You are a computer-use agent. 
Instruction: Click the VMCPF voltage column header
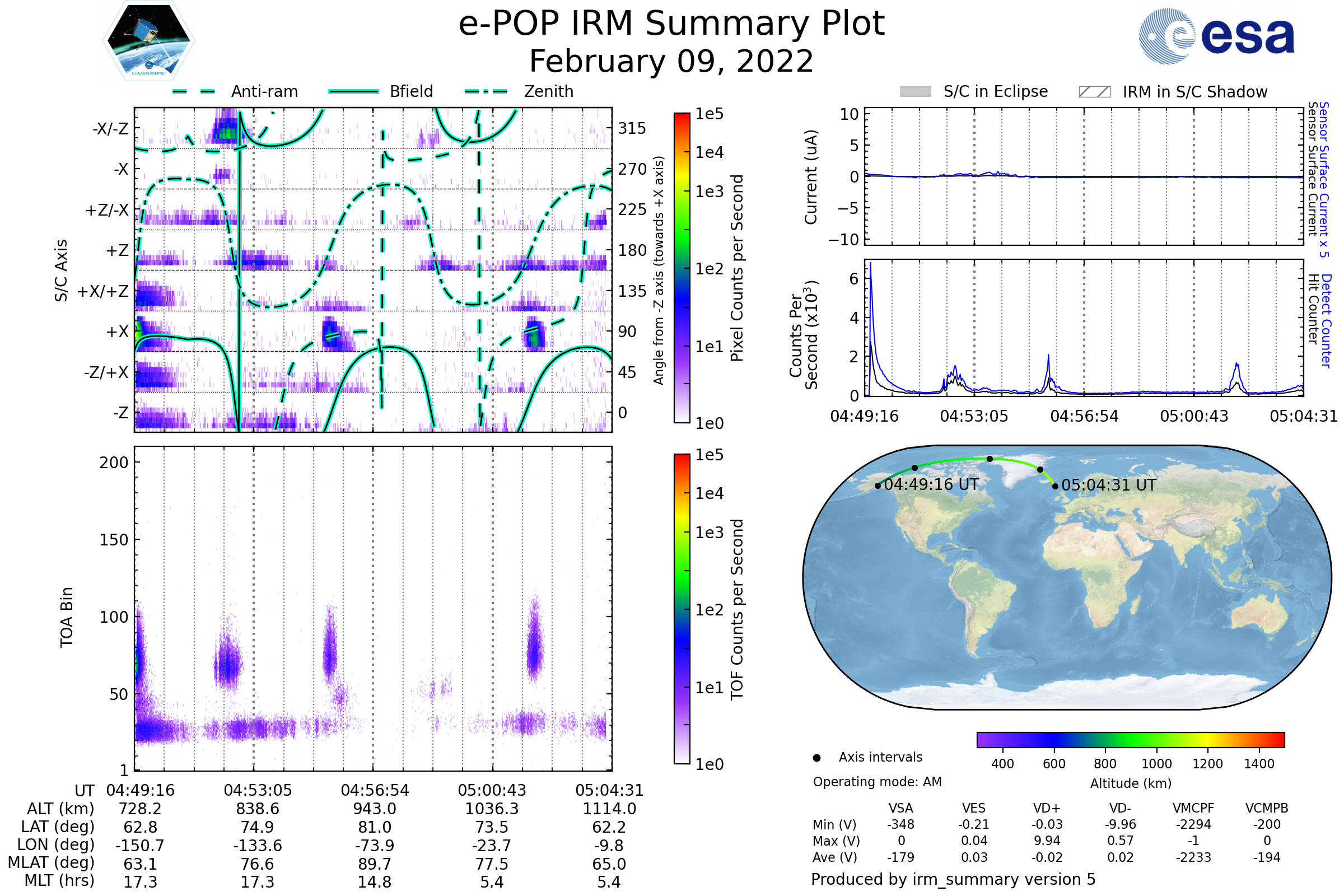[1193, 808]
